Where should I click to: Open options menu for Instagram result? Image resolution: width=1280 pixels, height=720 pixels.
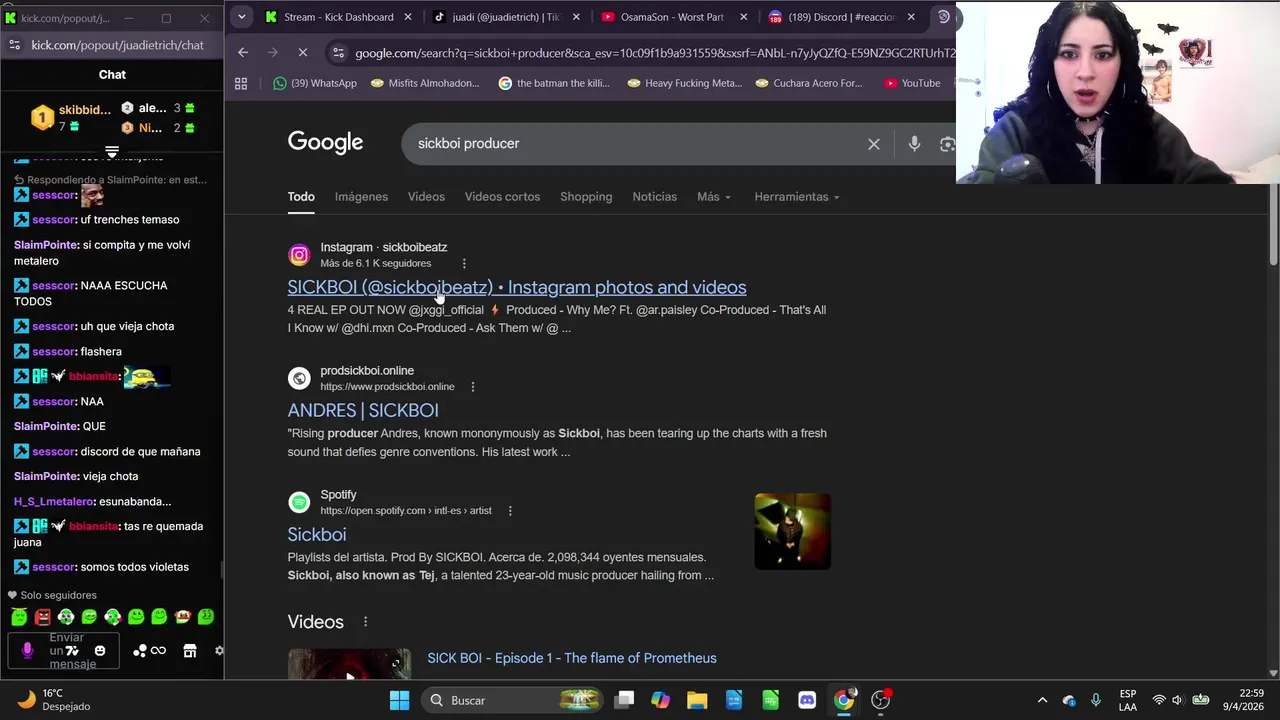click(x=464, y=263)
